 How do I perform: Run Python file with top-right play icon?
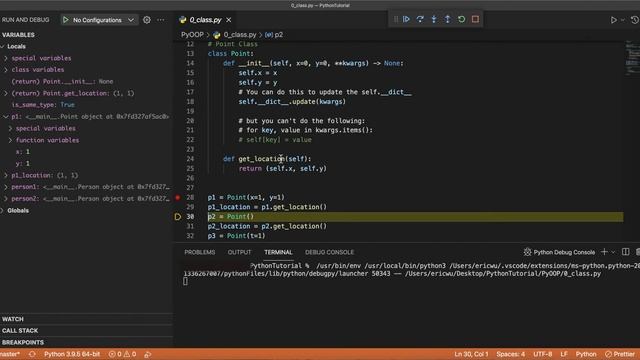pyautogui.click(x=613, y=20)
